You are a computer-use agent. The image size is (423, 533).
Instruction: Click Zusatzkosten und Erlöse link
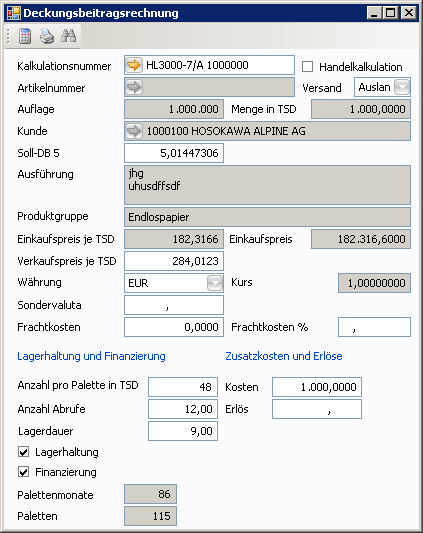pos(284,356)
